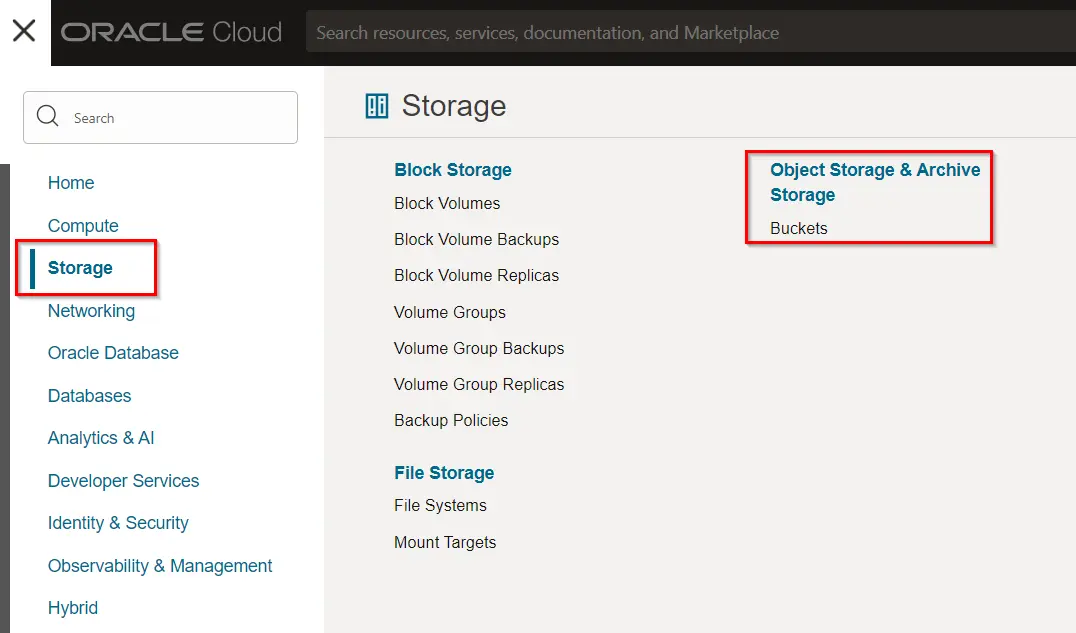Open Buckets under Object Storage
The height and width of the screenshot is (633, 1076).
[x=799, y=228]
